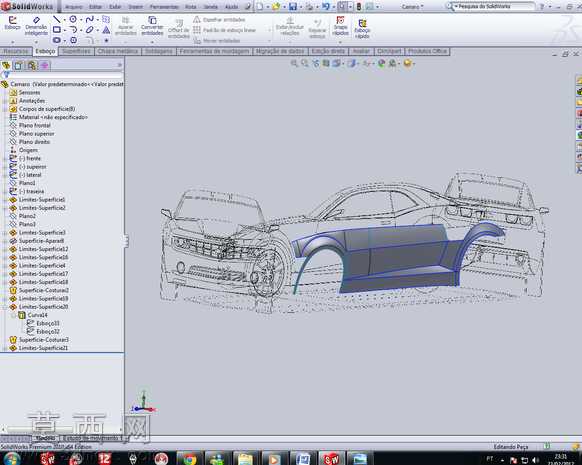
Task: Switch to the Superfícies ribbon tab
Action: tap(76, 51)
